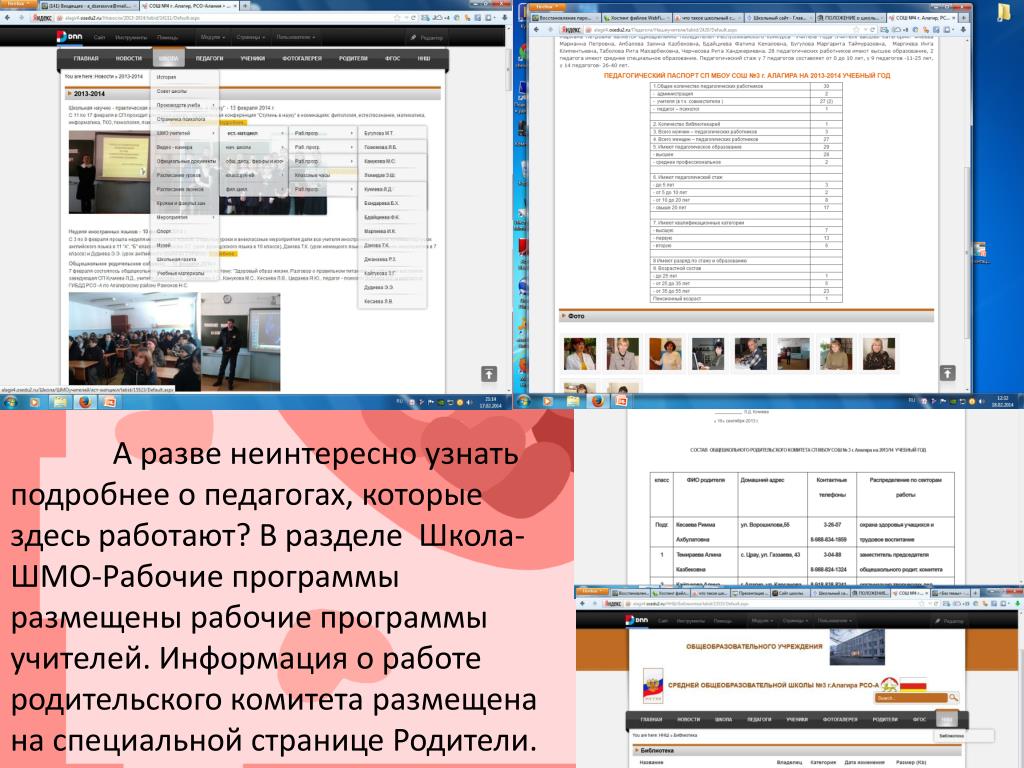
Task: Click the Firefox icon on the left taskbar
Action: click(84, 402)
